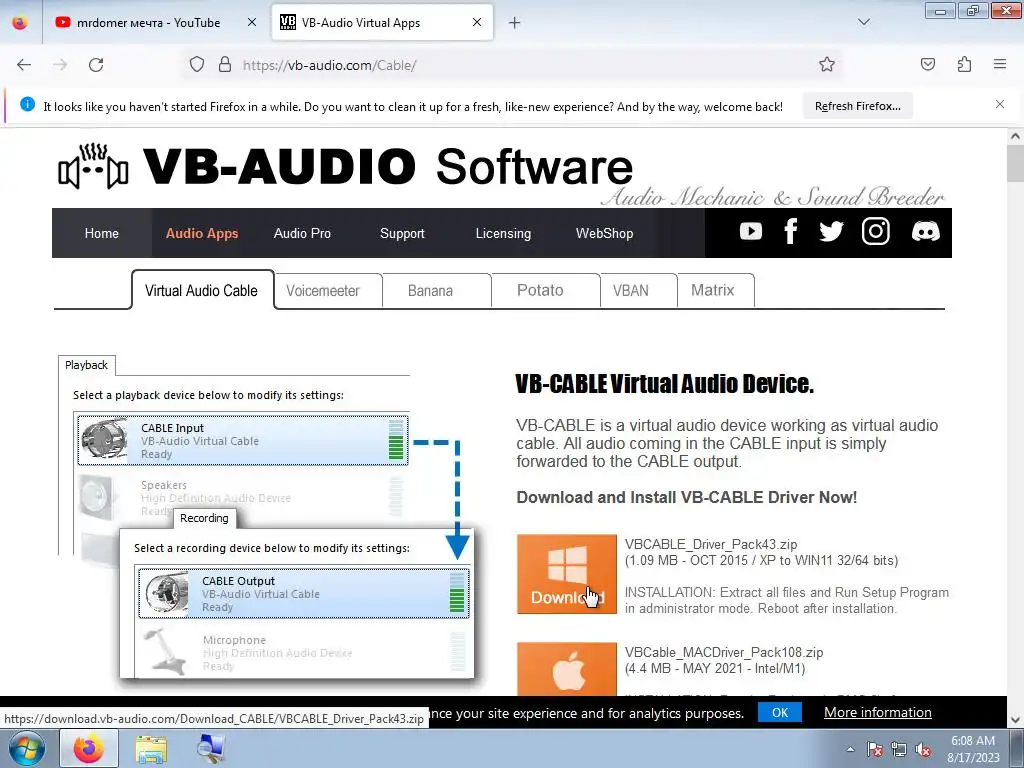Open the WebShop navigation item
Image resolution: width=1024 pixels, height=768 pixels.
click(605, 233)
